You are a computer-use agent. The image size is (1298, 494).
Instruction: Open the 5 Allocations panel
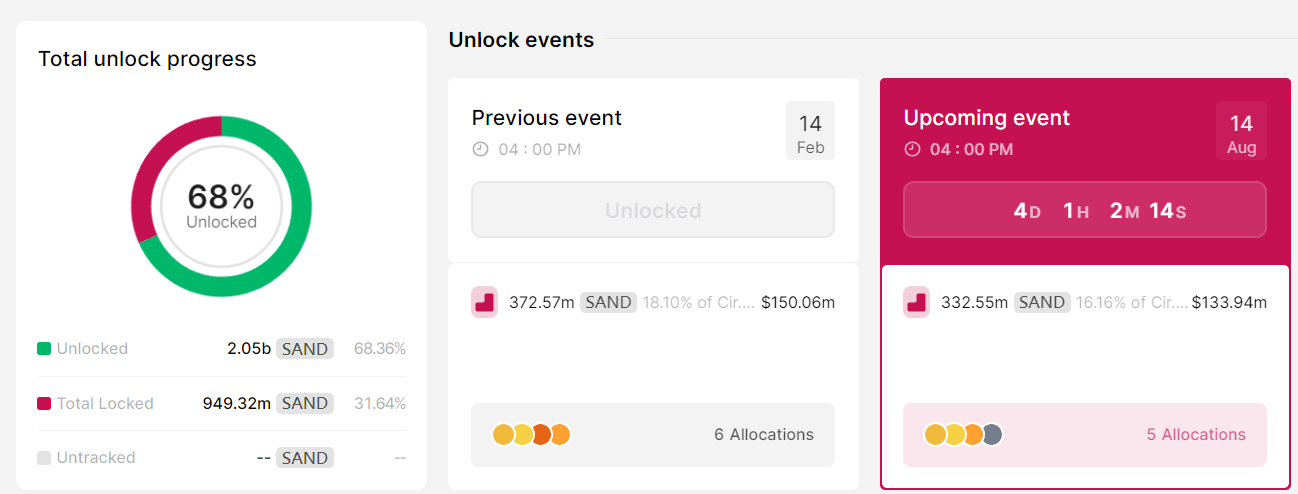[1084, 435]
